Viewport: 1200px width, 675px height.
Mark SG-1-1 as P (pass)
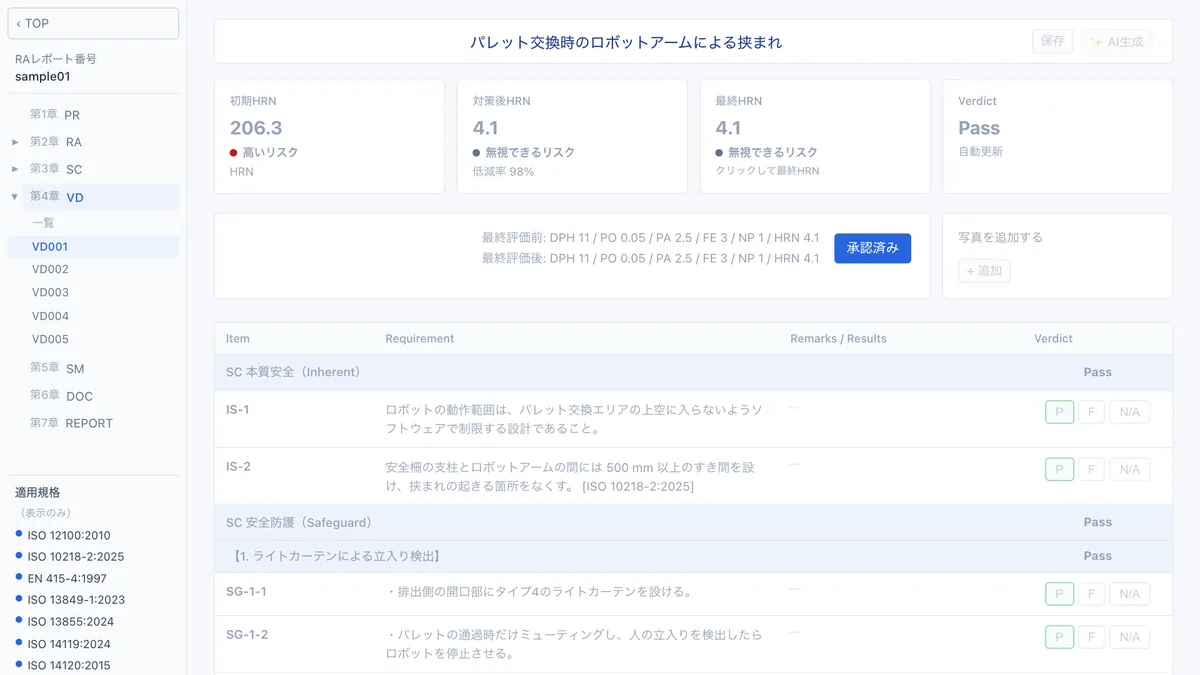1060,594
